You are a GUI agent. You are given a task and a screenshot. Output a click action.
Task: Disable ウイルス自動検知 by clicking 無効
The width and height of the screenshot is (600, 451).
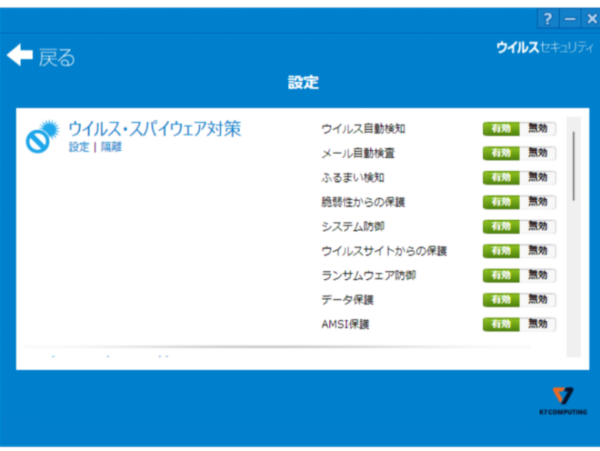pyautogui.click(x=539, y=128)
